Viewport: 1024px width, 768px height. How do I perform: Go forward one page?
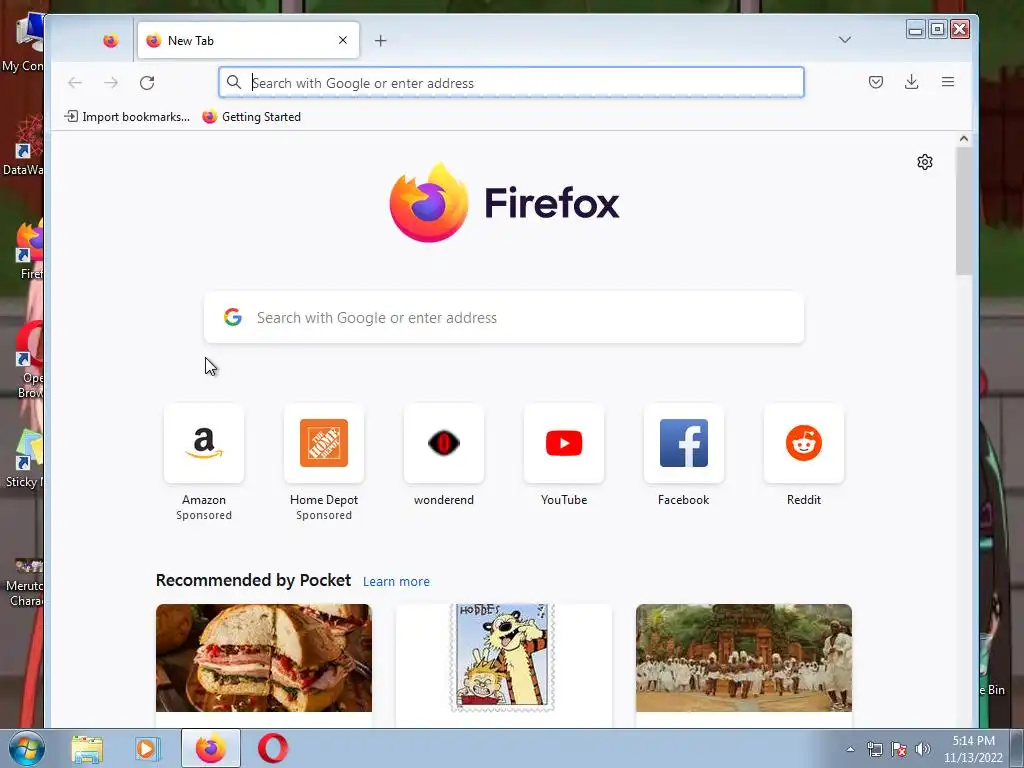(111, 82)
